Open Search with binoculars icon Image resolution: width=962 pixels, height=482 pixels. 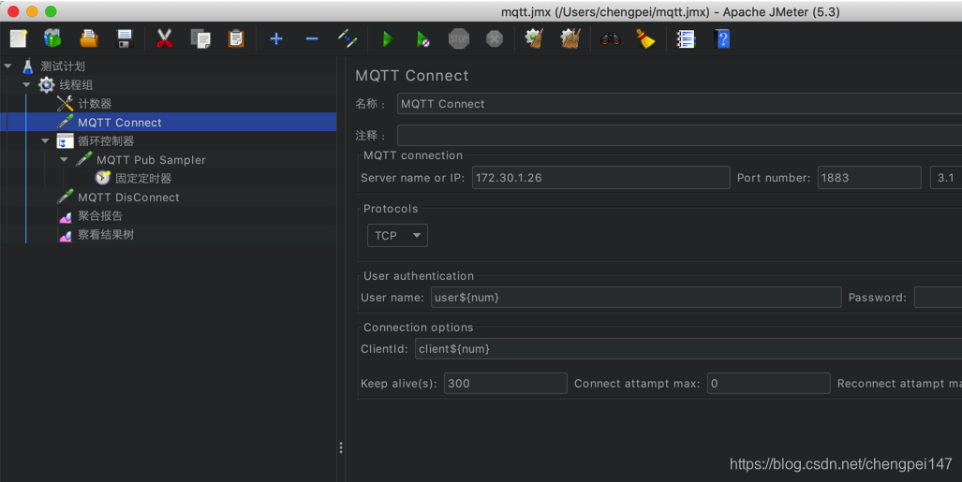pos(610,39)
